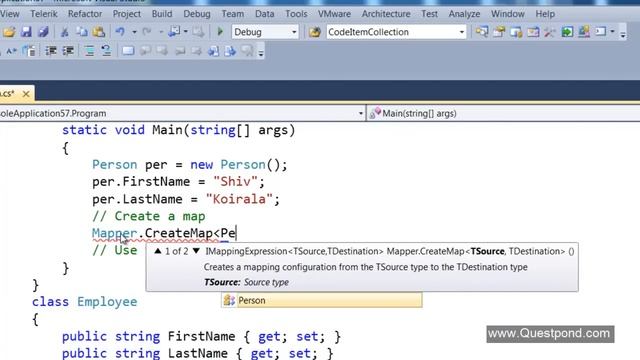
Task: Open the Analyze menu
Action: [x=464, y=14]
